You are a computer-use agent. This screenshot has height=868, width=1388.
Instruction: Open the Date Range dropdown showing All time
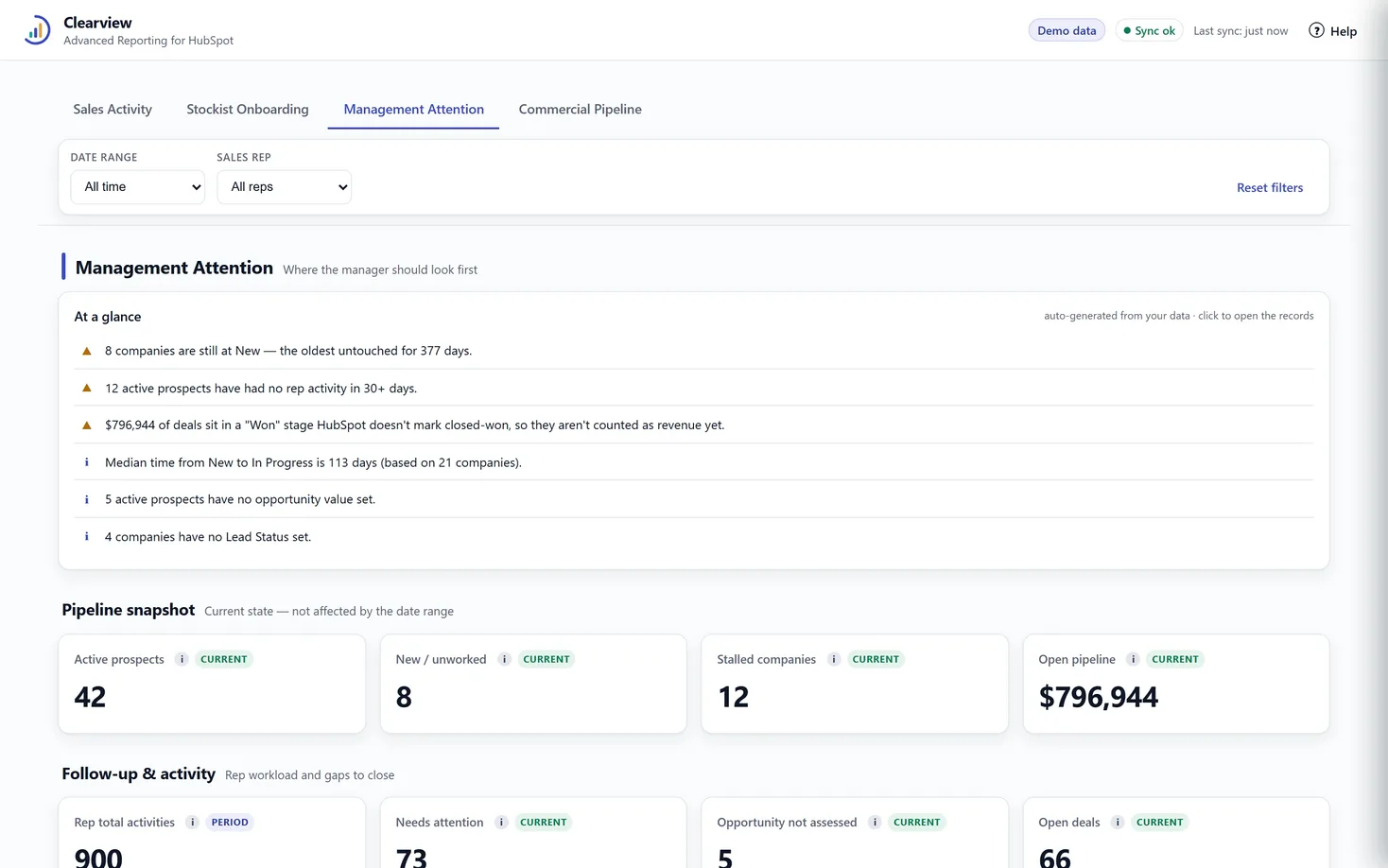138,187
